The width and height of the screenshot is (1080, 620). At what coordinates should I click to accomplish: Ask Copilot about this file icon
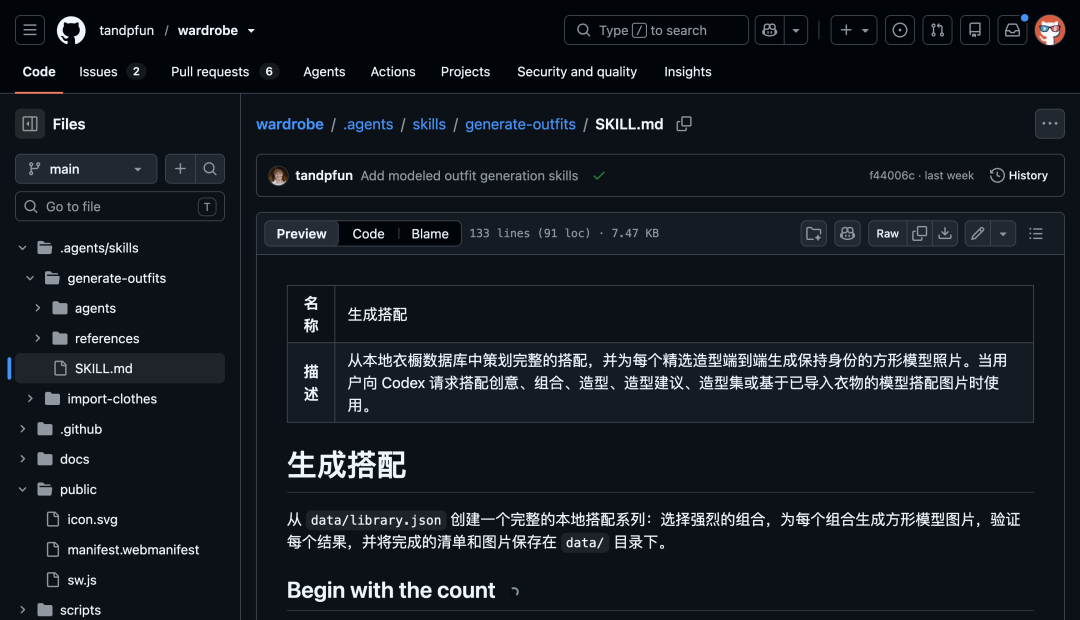point(847,234)
